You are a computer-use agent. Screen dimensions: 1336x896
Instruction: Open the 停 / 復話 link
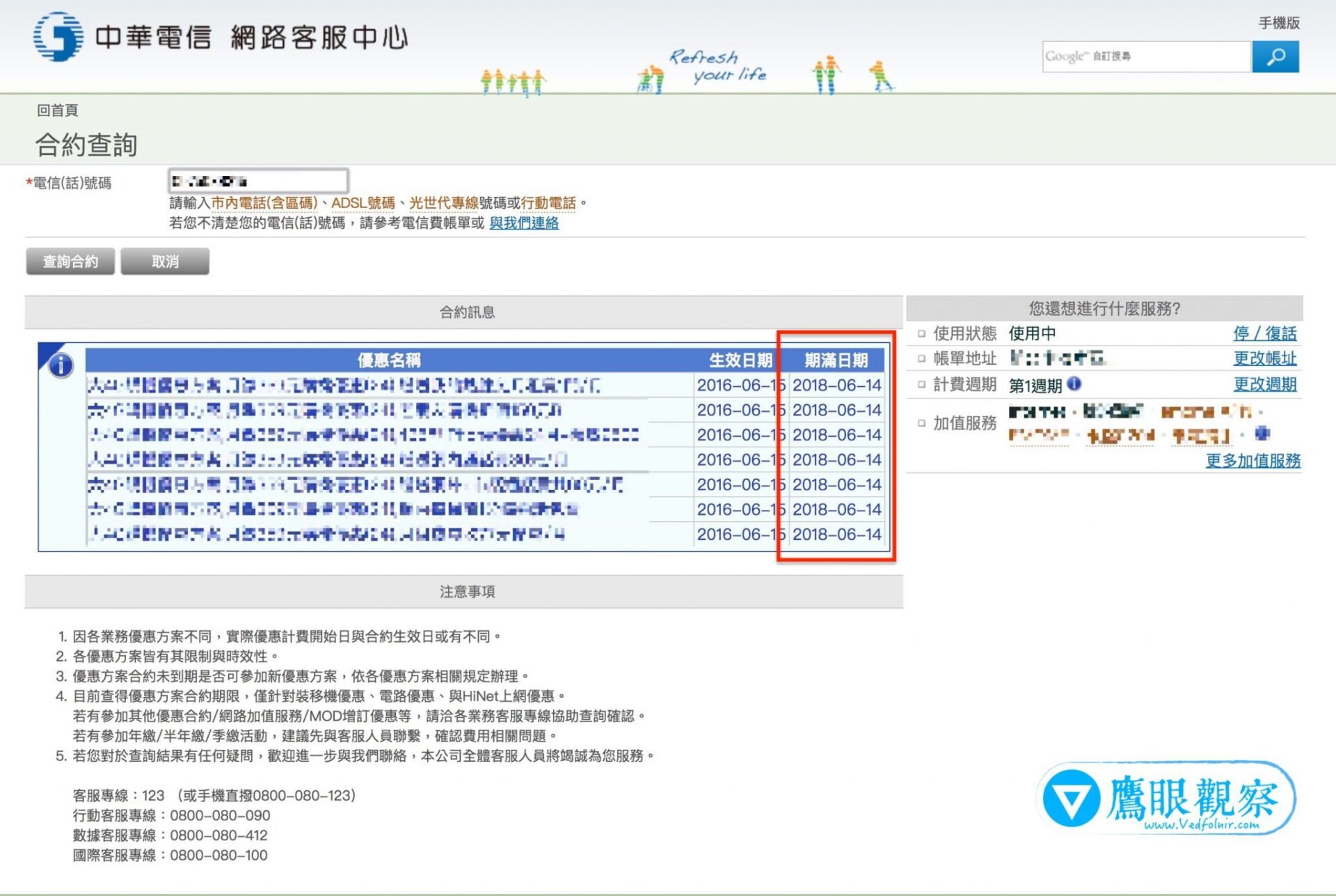click(1265, 333)
